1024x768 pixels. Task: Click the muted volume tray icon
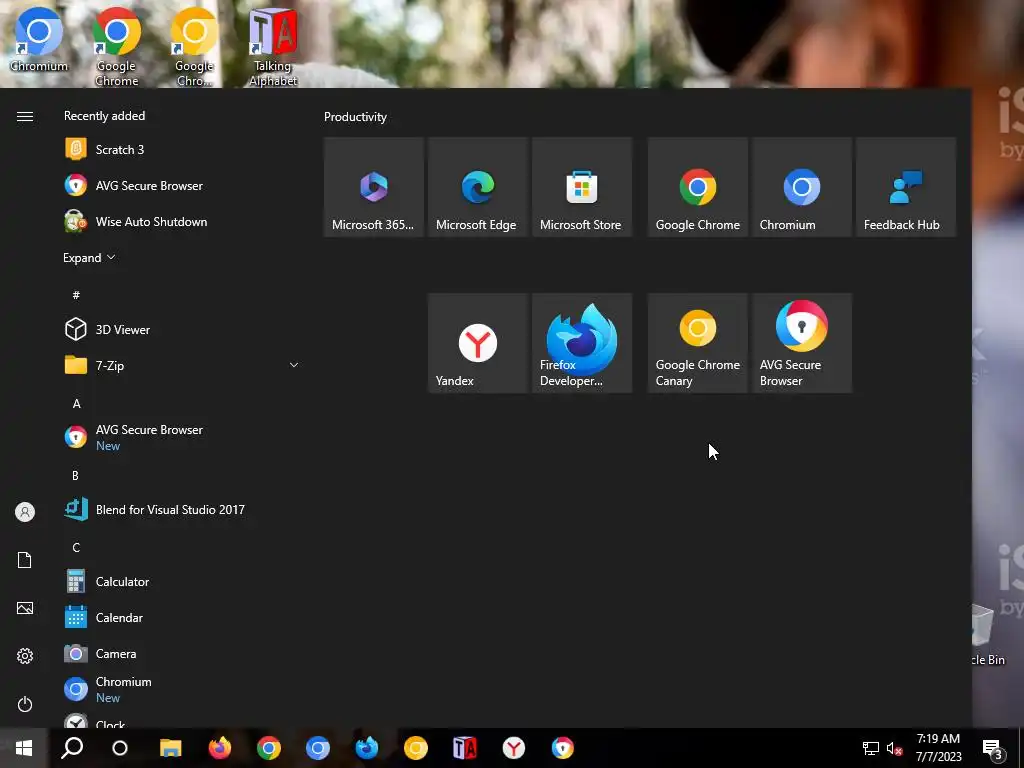895,748
